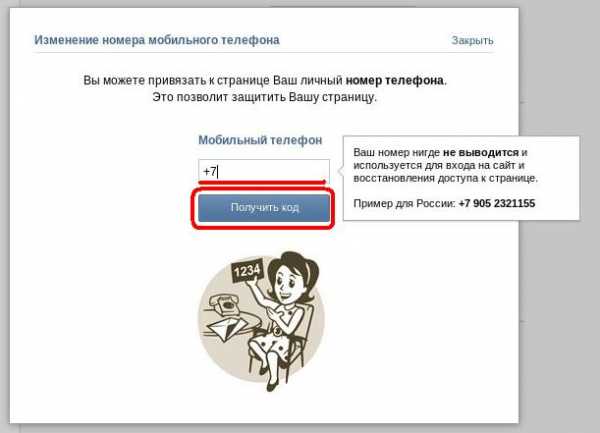600x433 pixels.
Task: Click the example number +7 905 2321155
Action: point(497,203)
